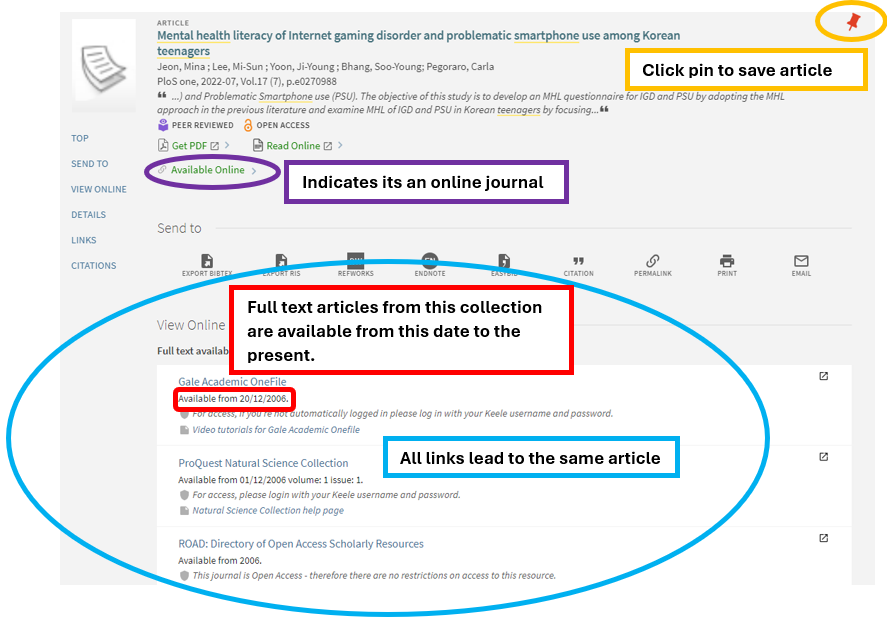Viewport: 890px width, 622px height.
Task: Click external link icon for Gale Academic OneFile
Action: 824,376
